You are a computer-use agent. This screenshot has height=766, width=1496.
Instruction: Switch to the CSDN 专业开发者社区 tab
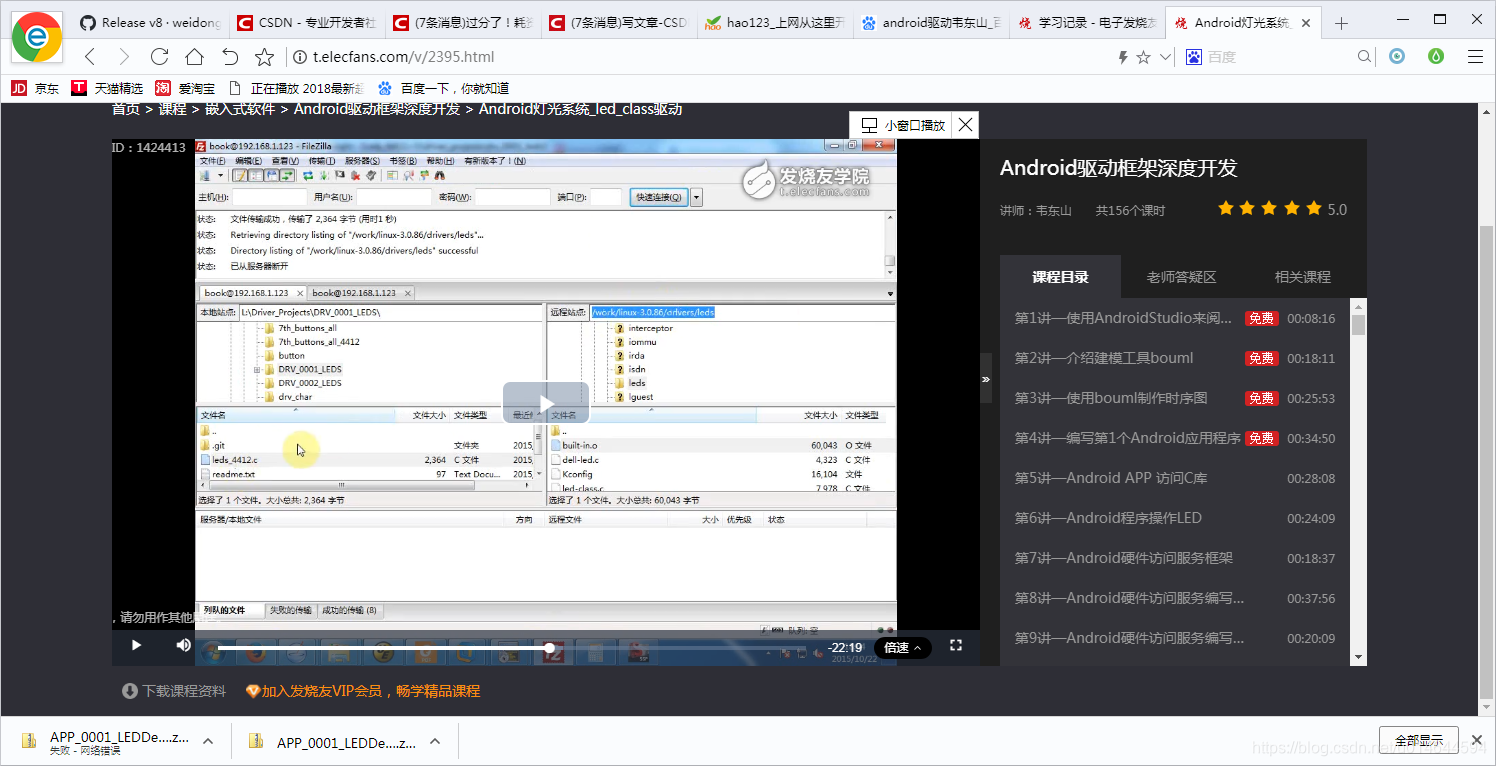click(305, 23)
